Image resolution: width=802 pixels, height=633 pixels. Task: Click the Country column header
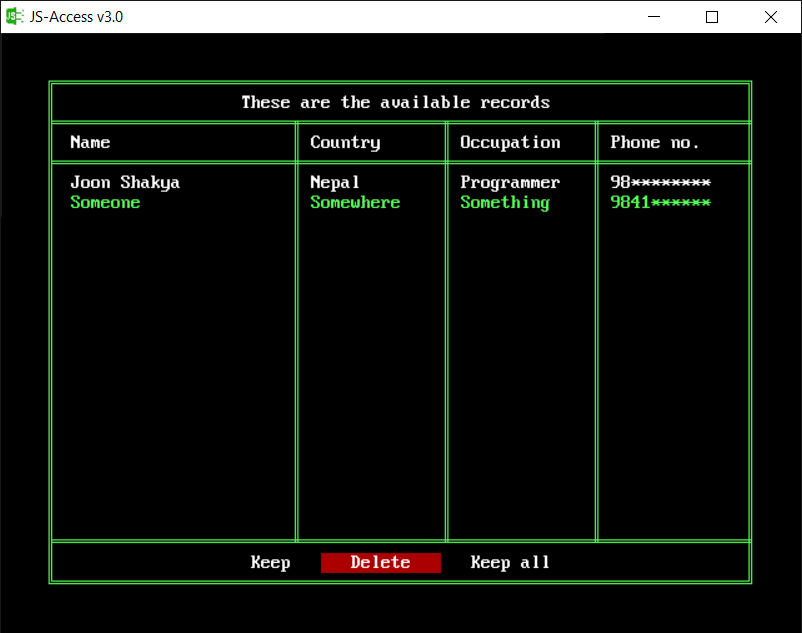pyautogui.click(x=345, y=142)
